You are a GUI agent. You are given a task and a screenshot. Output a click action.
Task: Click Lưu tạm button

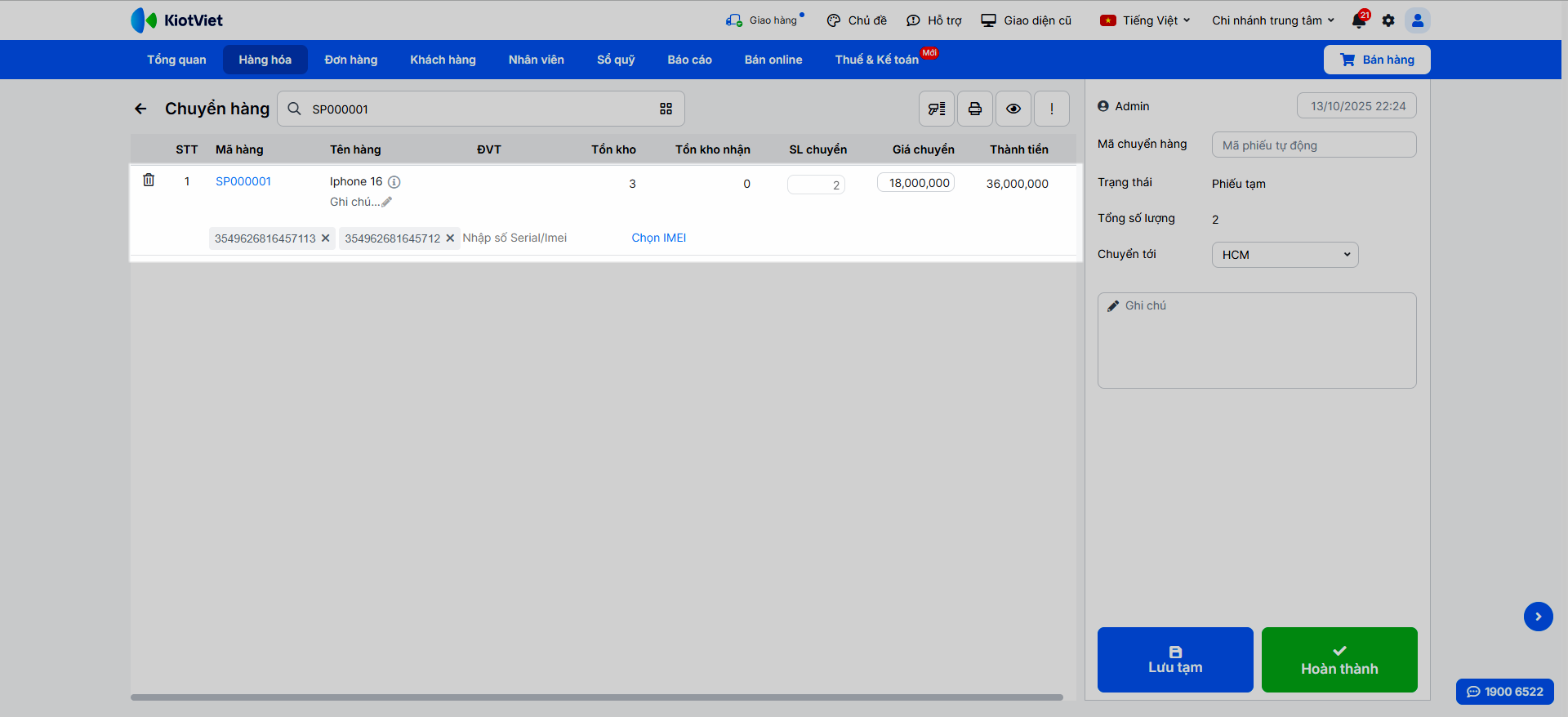tap(1175, 660)
